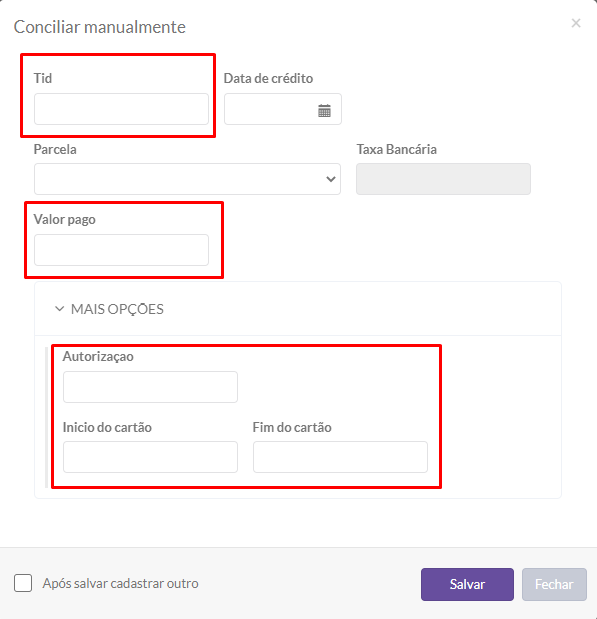The width and height of the screenshot is (597, 619).
Task: Select the Inicio do cartão field
Action: [x=150, y=457]
